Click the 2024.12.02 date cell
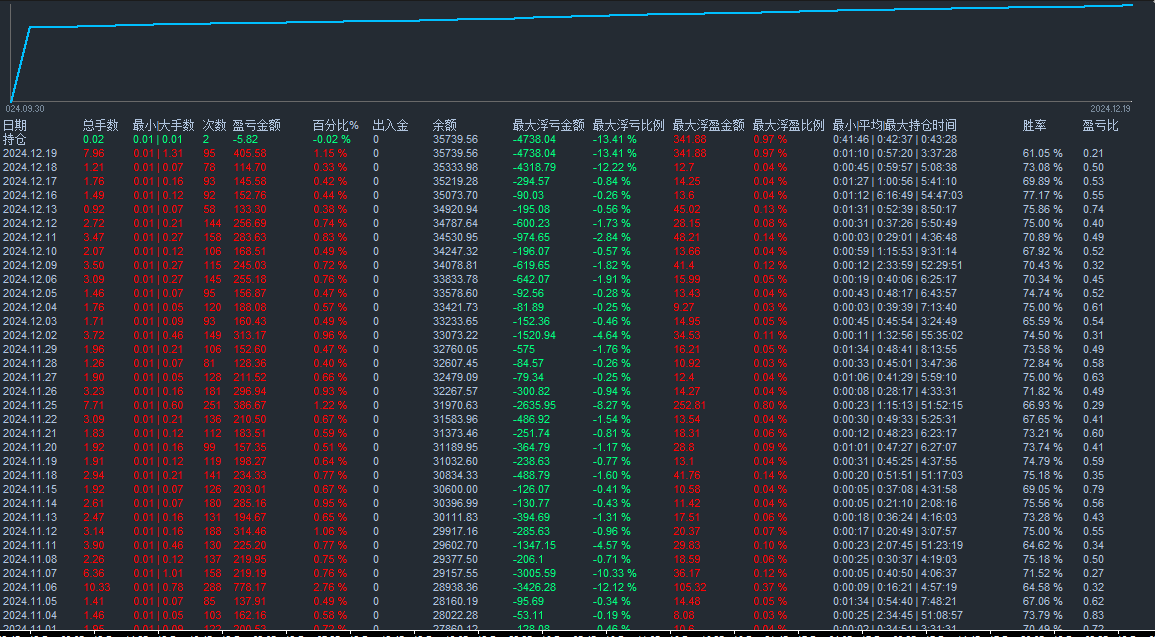 click(x=29, y=335)
